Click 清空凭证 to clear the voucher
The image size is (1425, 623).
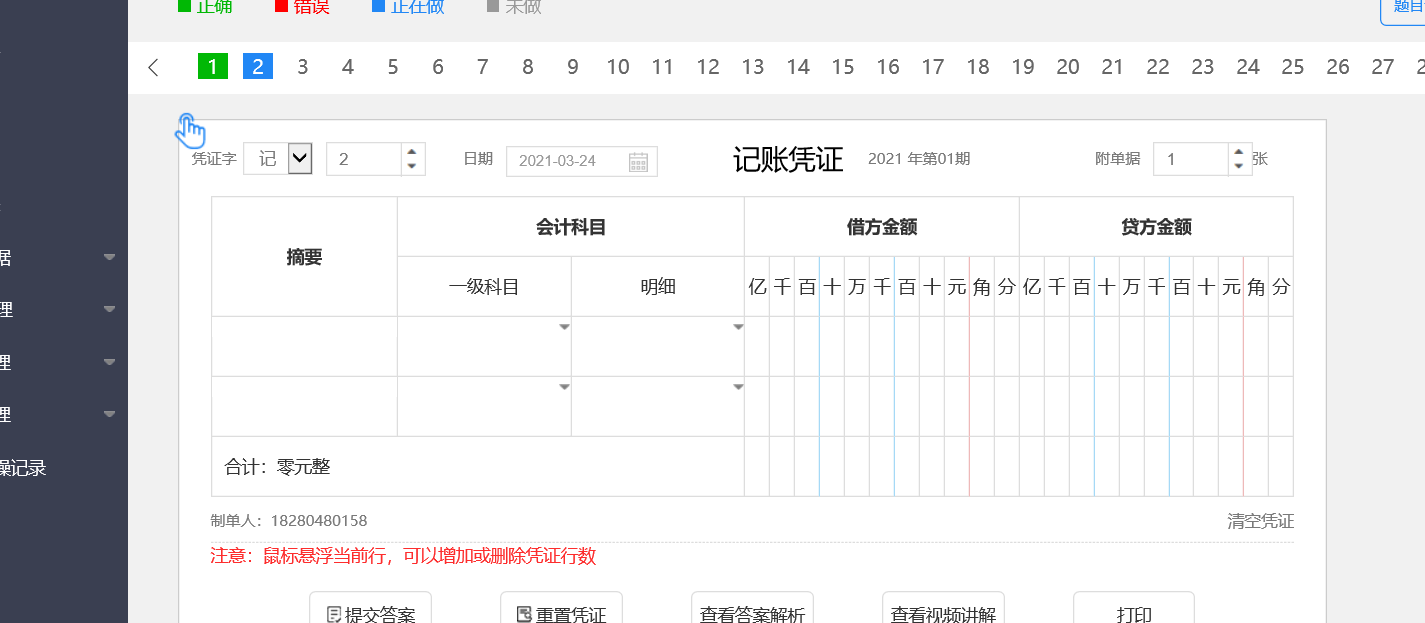1260,521
